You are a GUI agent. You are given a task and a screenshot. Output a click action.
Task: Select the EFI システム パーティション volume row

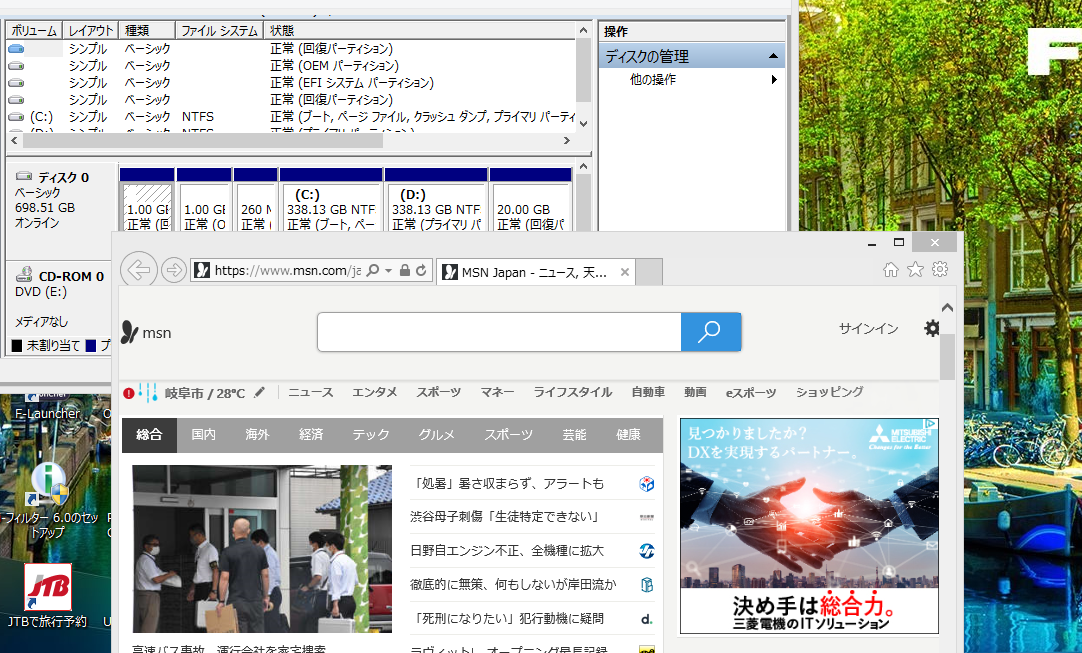(291, 83)
